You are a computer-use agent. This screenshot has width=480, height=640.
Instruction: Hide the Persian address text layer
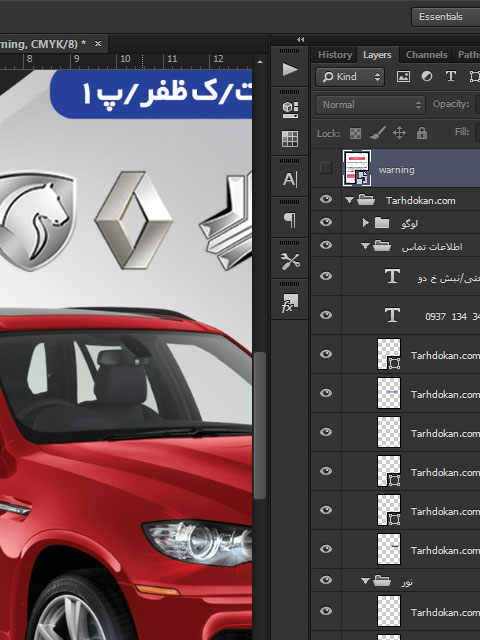(326, 276)
